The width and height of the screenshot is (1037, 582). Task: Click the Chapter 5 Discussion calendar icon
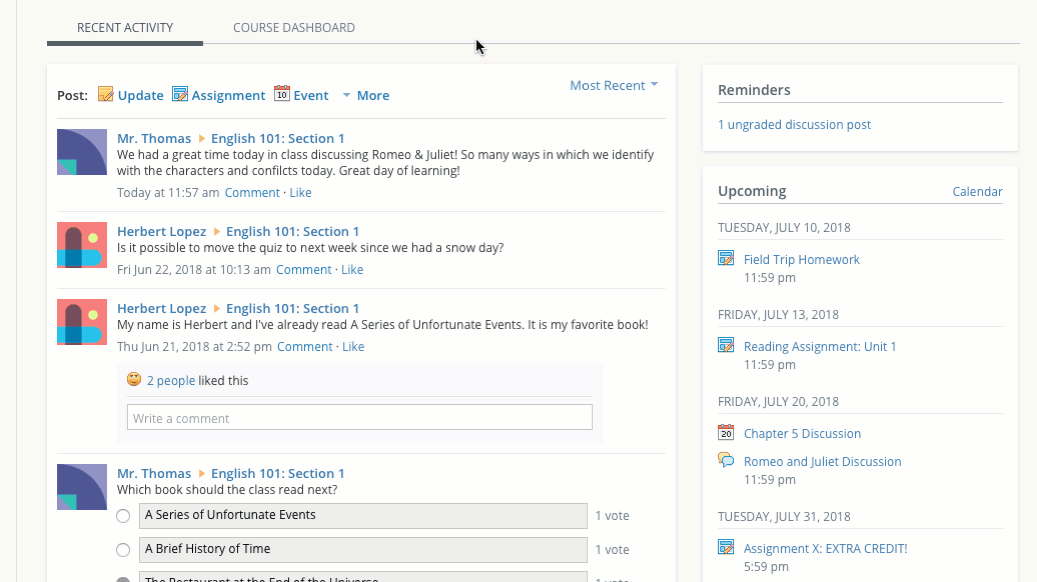coord(726,433)
